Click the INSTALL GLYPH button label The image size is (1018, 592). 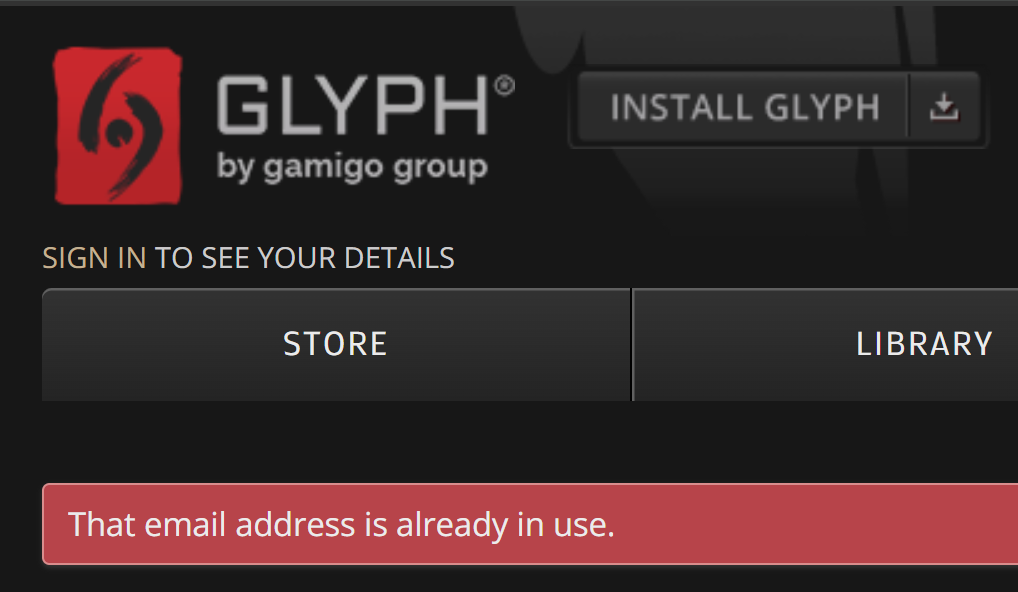pos(745,107)
